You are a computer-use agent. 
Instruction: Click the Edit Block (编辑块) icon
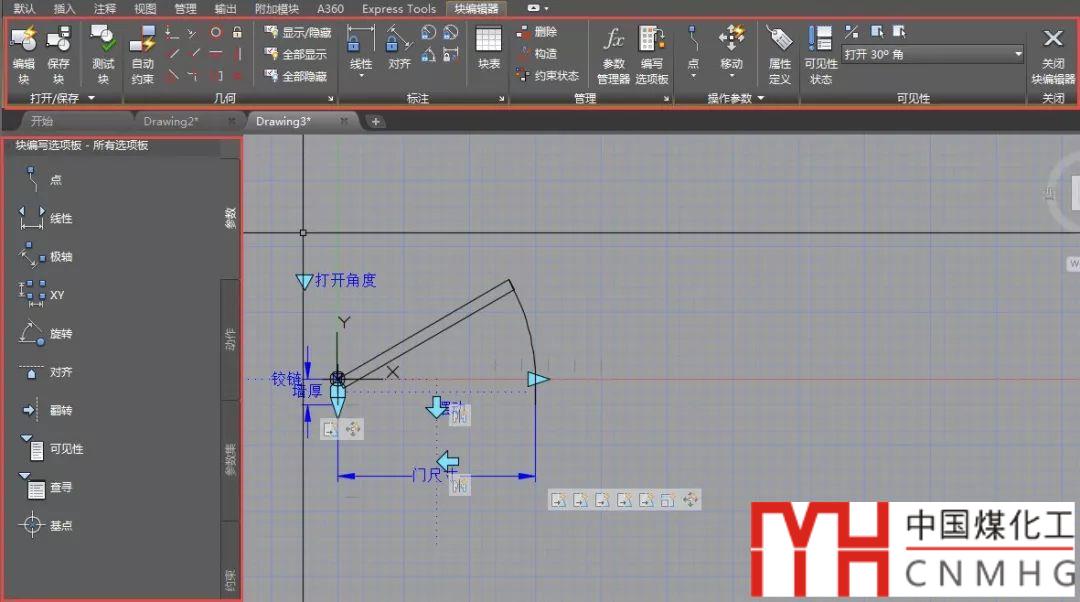click(23, 43)
